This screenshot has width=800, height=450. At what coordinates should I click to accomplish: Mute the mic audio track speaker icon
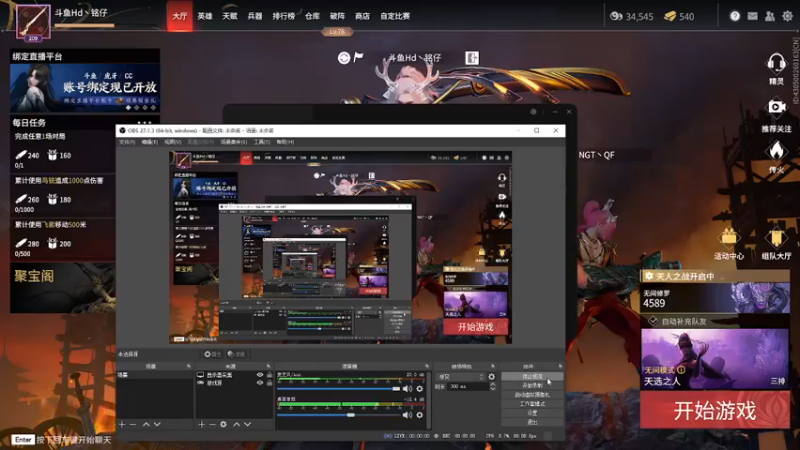coord(407,389)
